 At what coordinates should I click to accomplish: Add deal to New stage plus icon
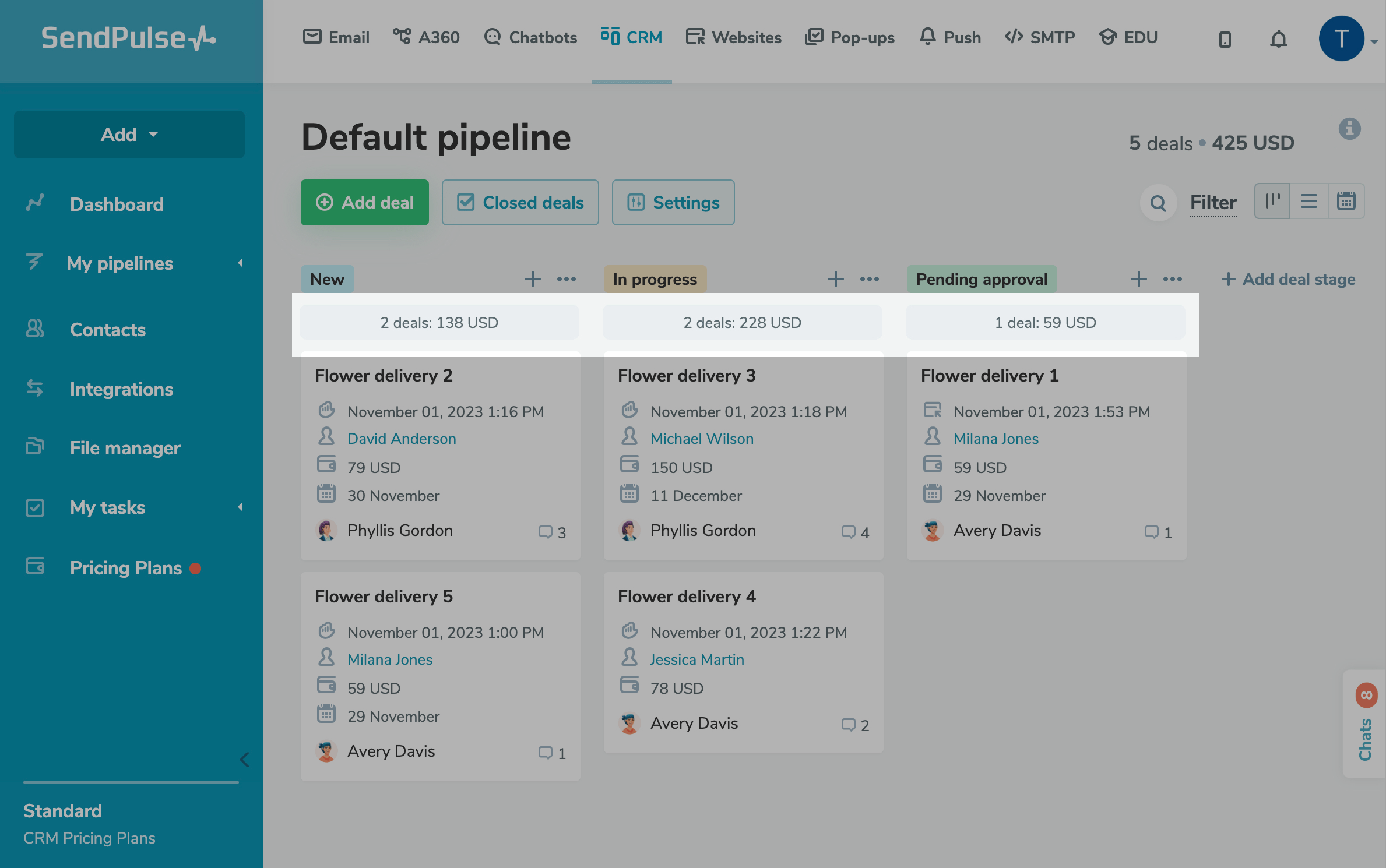click(x=532, y=279)
